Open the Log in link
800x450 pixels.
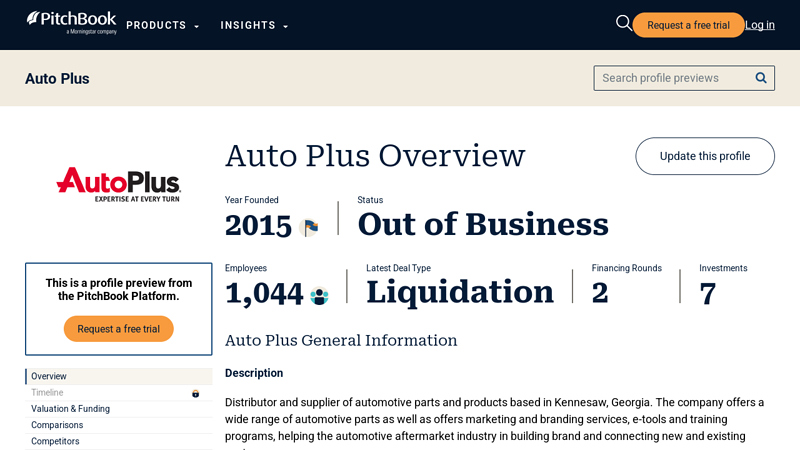(x=760, y=25)
